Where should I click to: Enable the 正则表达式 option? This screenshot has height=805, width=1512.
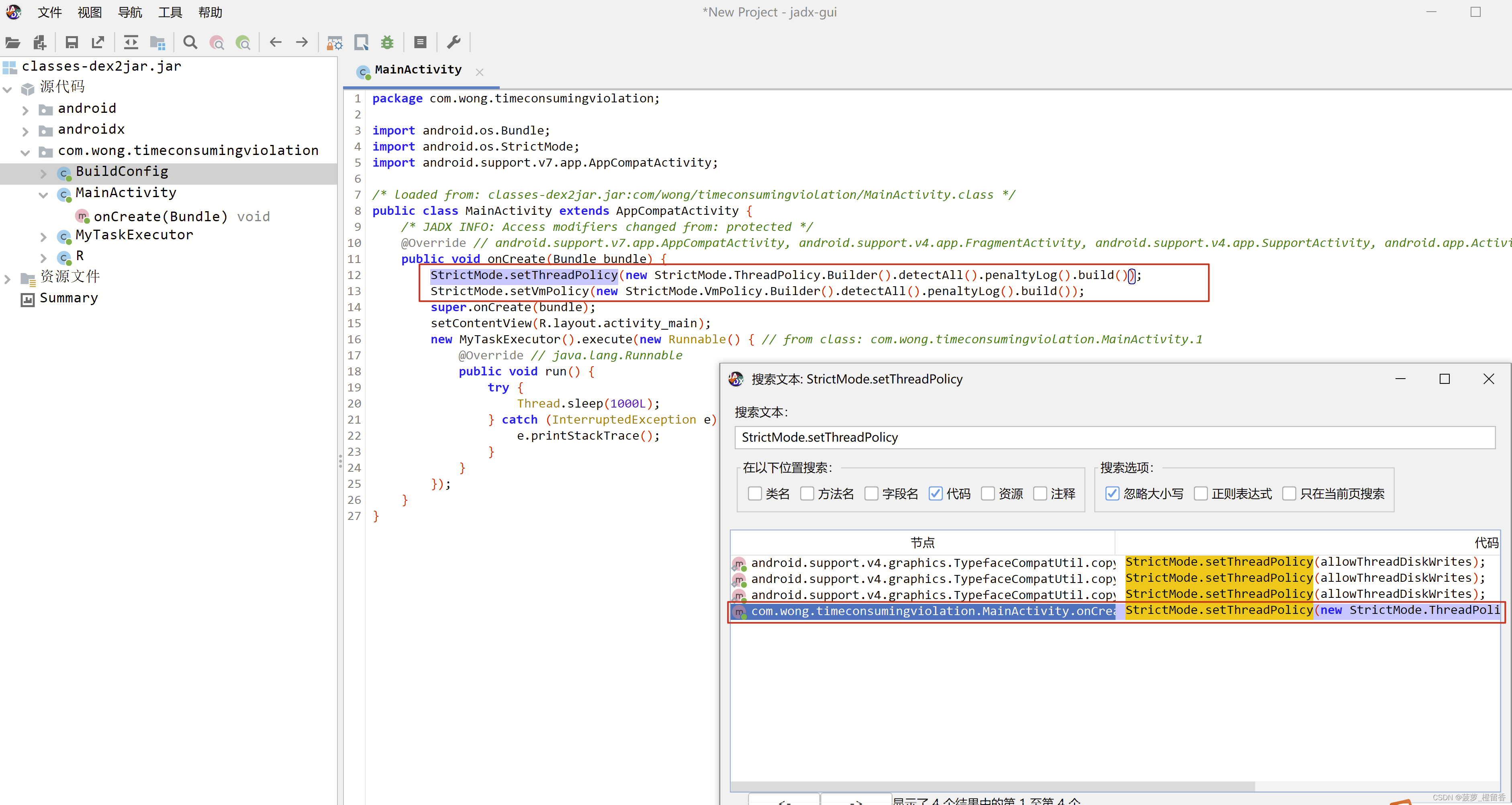tap(1201, 493)
